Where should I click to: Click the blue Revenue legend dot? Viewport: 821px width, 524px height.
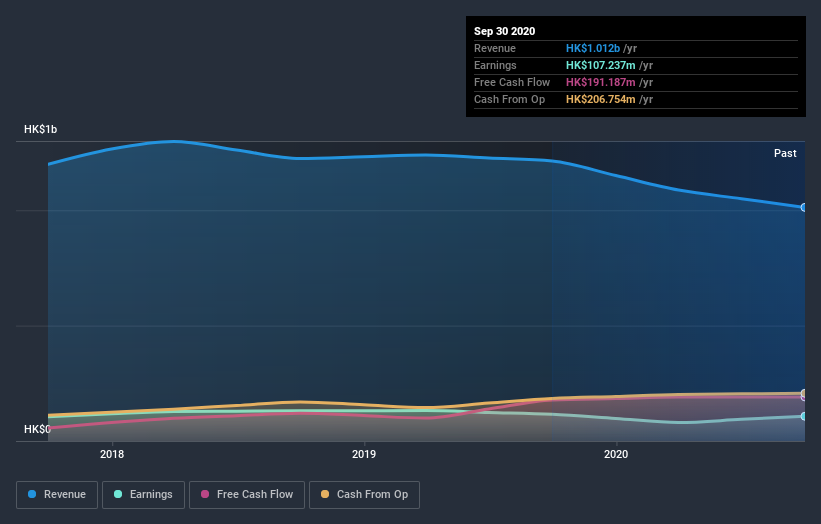32,494
